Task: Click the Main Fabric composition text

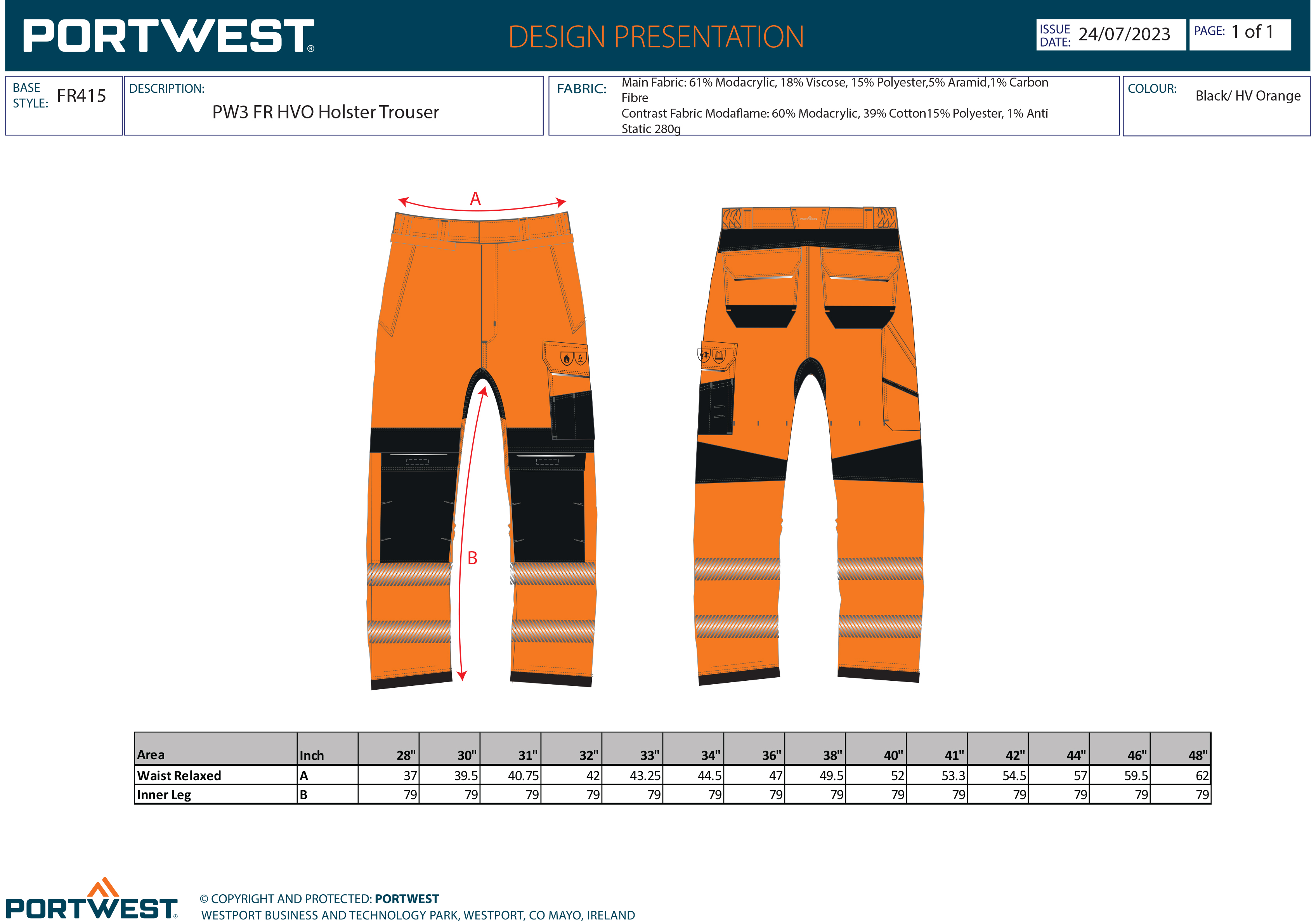Action: click(834, 83)
